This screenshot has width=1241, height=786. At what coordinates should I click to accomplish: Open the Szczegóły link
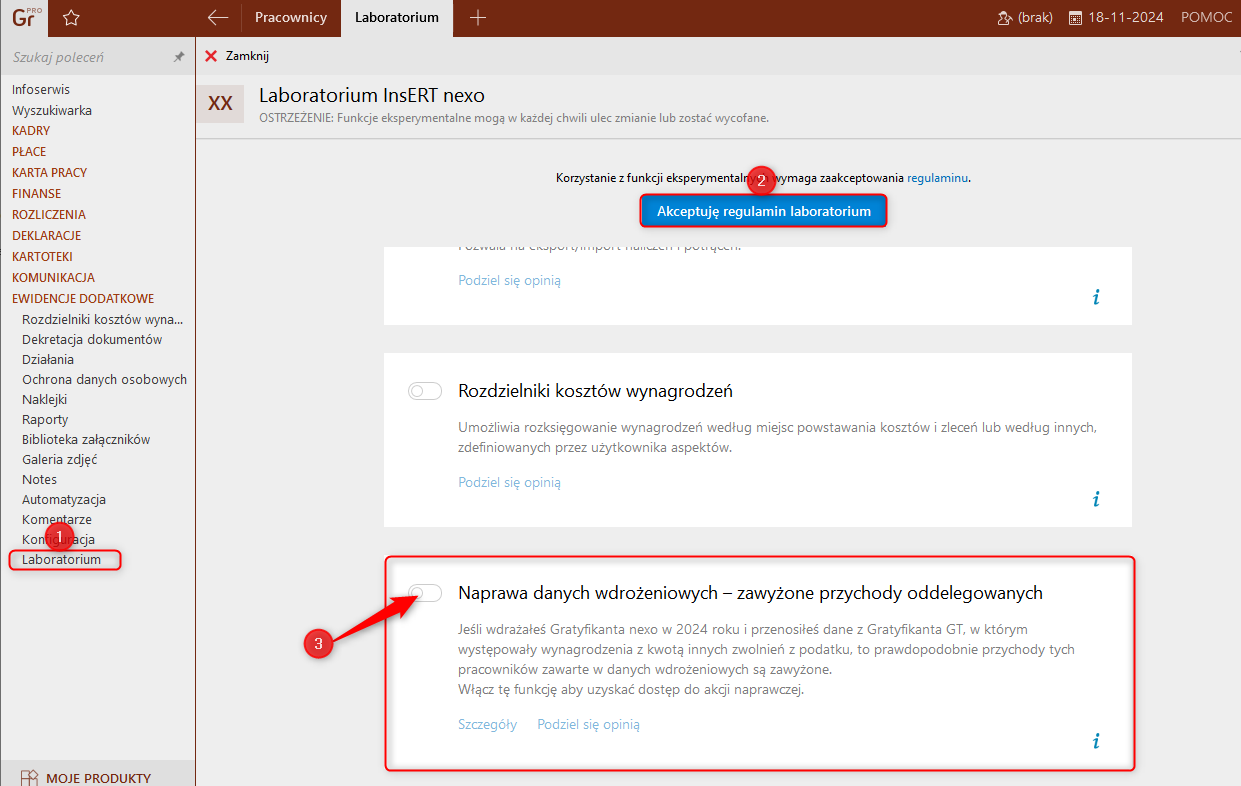click(x=487, y=724)
